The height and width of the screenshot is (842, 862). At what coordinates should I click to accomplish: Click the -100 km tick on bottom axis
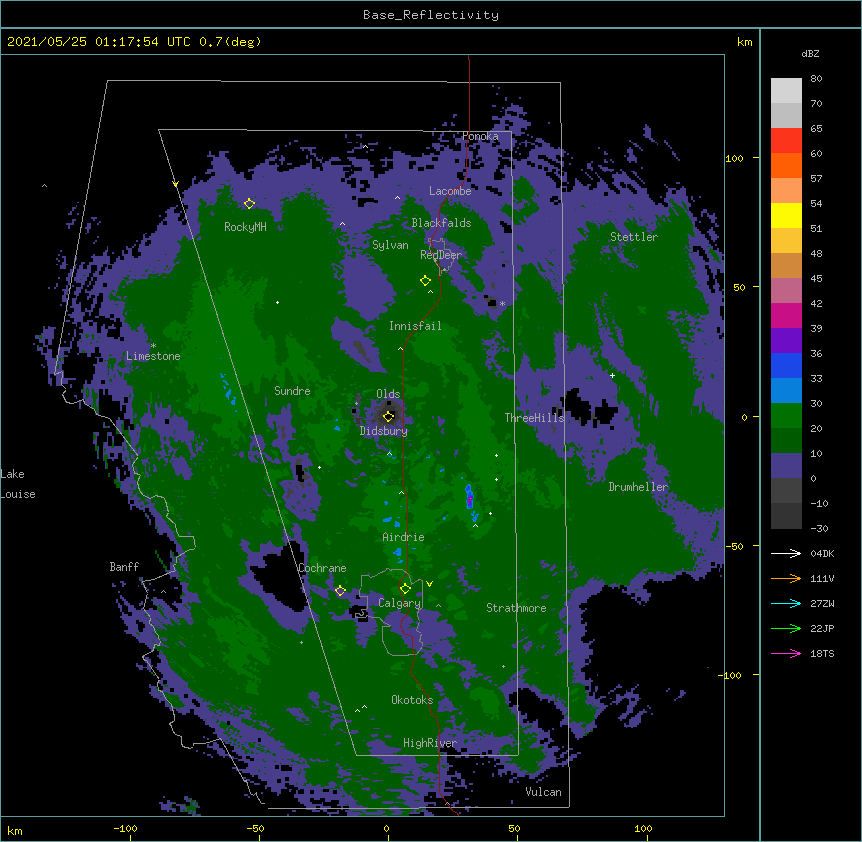click(125, 828)
